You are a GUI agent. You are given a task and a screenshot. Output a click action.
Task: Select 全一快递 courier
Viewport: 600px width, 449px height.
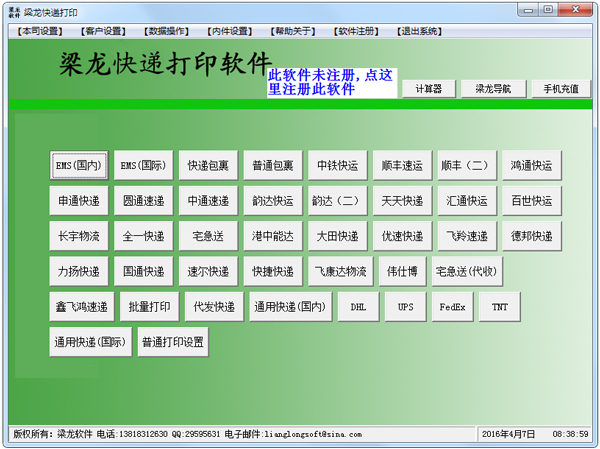(x=143, y=236)
